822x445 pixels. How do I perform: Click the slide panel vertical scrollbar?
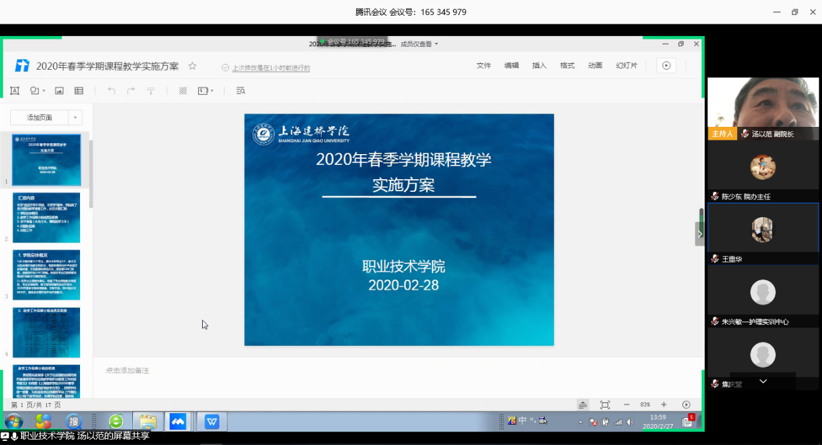91,174
